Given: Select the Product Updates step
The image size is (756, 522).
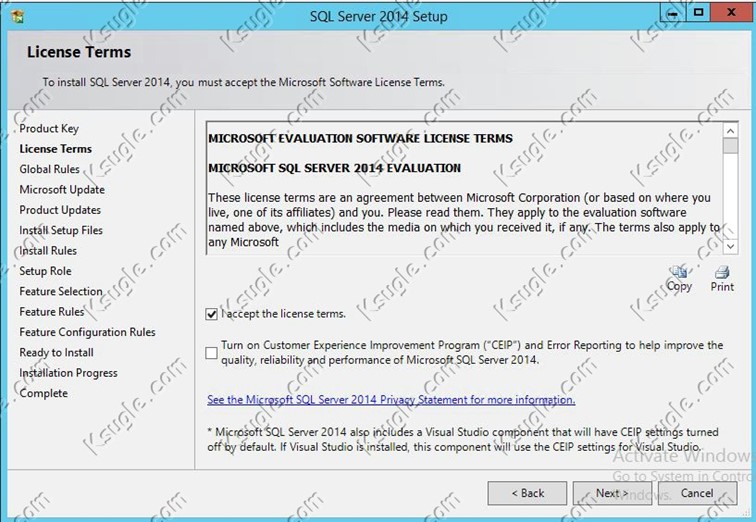Looking at the screenshot, I should click(60, 210).
